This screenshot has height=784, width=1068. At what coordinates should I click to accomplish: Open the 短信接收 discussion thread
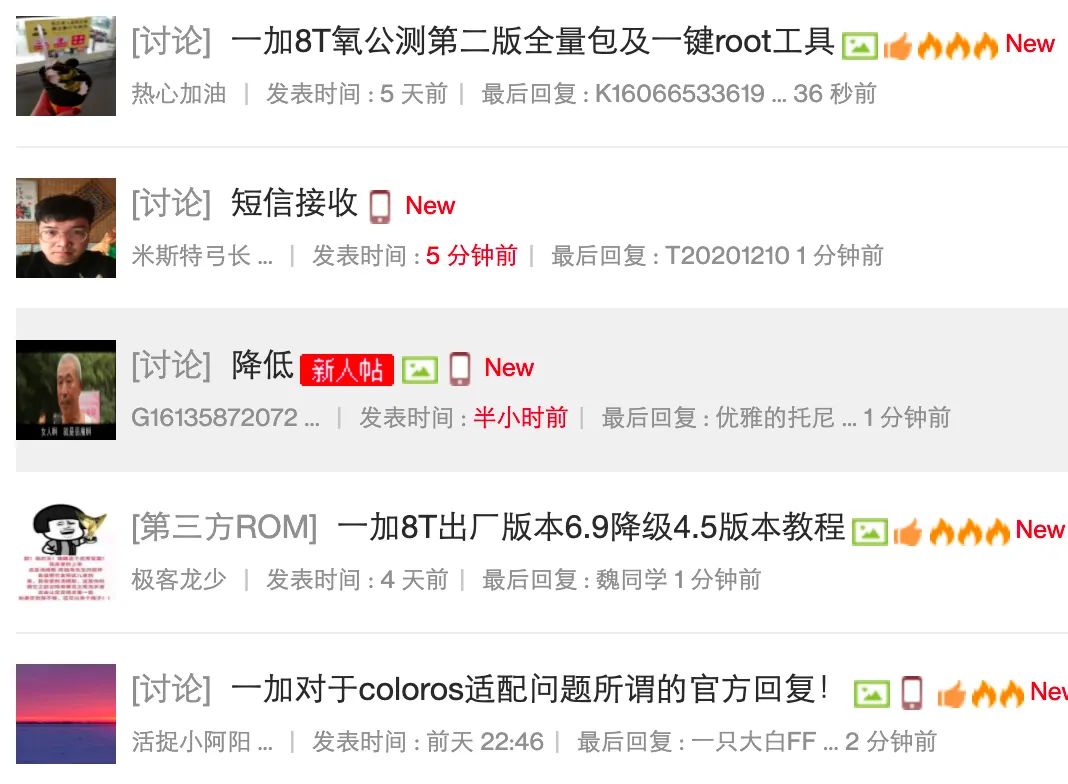(x=294, y=203)
